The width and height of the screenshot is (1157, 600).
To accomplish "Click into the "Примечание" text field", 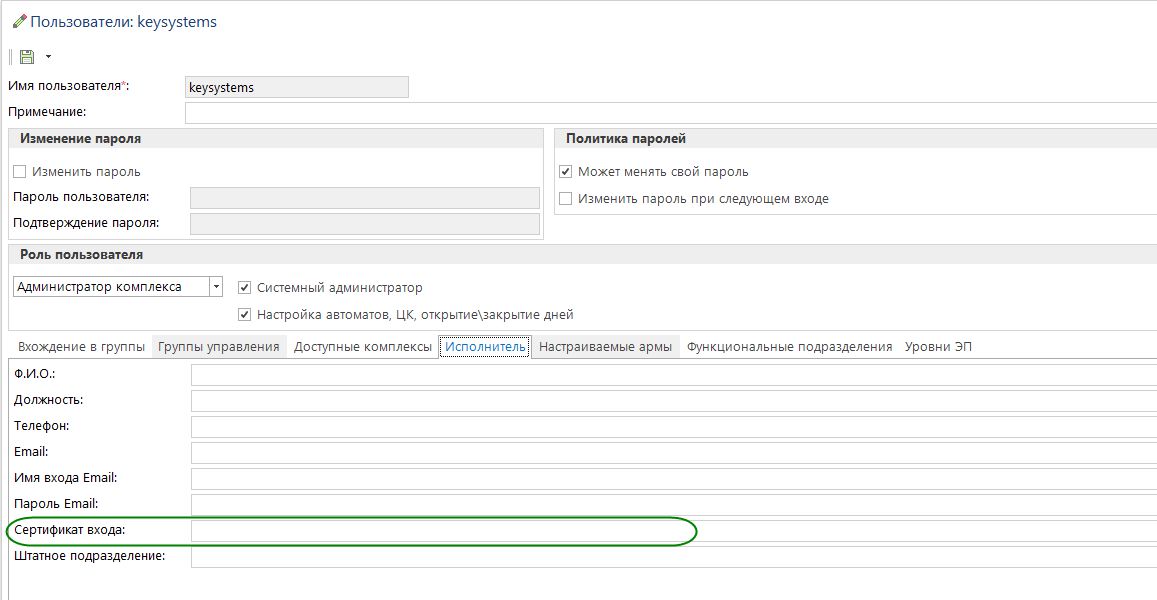I will point(670,112).
